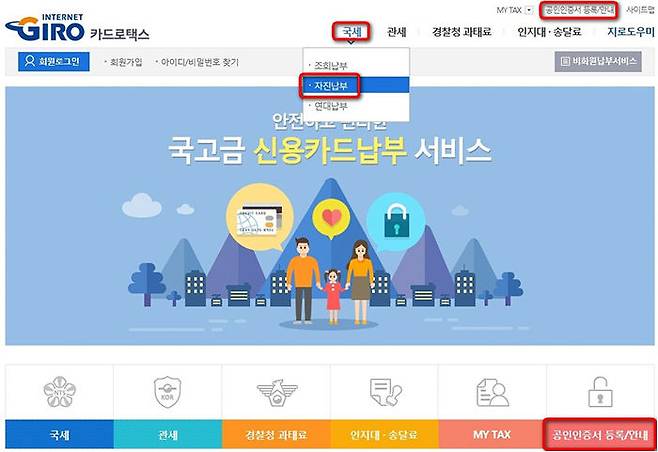
Task: Click the 국세 flower emblem icon
Action: tap(60, 392)
